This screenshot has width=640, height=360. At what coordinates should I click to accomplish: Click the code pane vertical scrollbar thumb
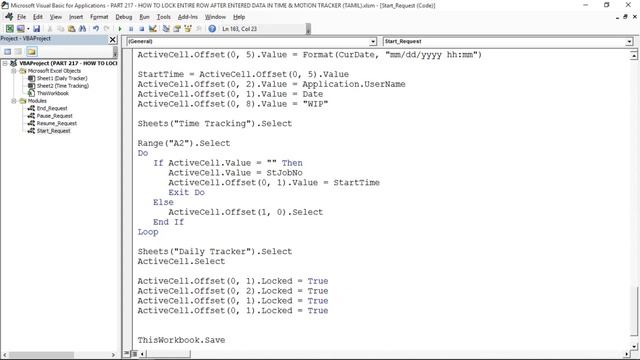pos(633,310)
